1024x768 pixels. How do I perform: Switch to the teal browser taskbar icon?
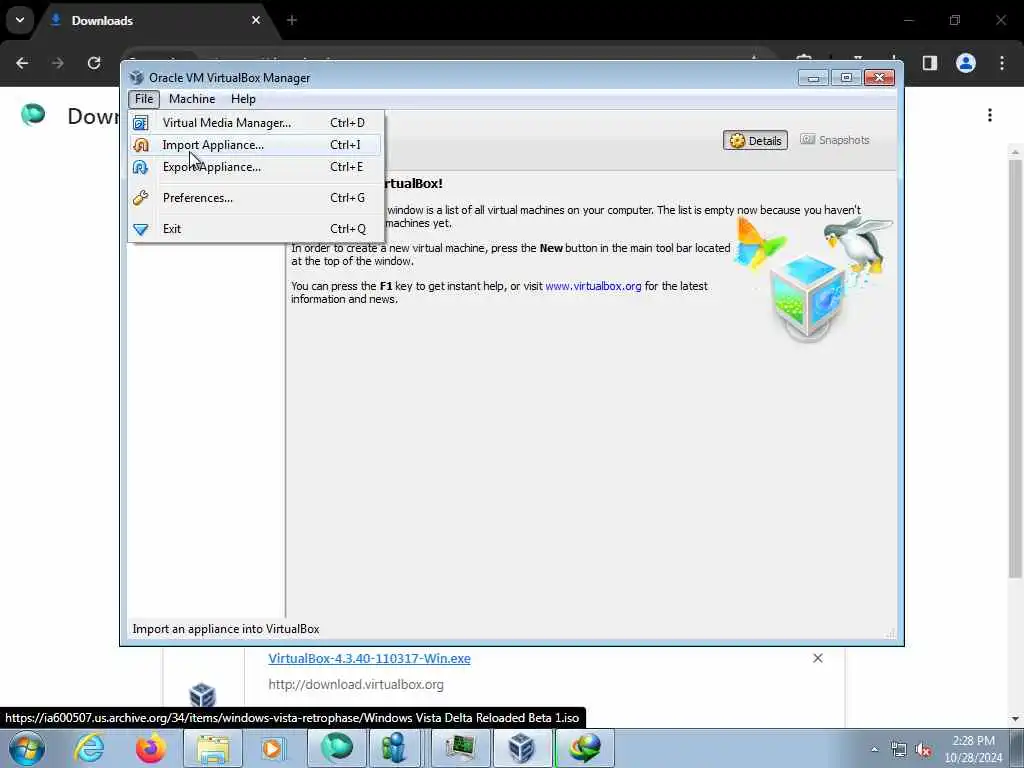coord(336,748)
